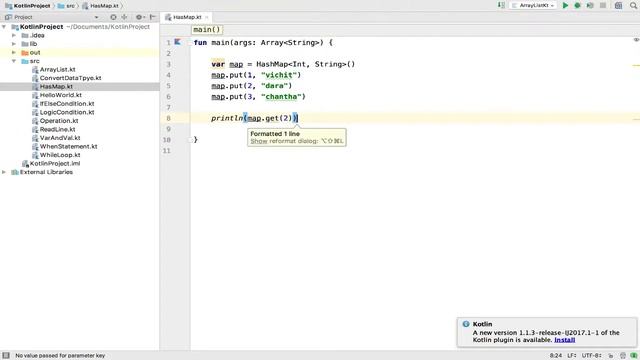
Task: Start debugging with the green bug icon
Action: click(x=577, y=6)
